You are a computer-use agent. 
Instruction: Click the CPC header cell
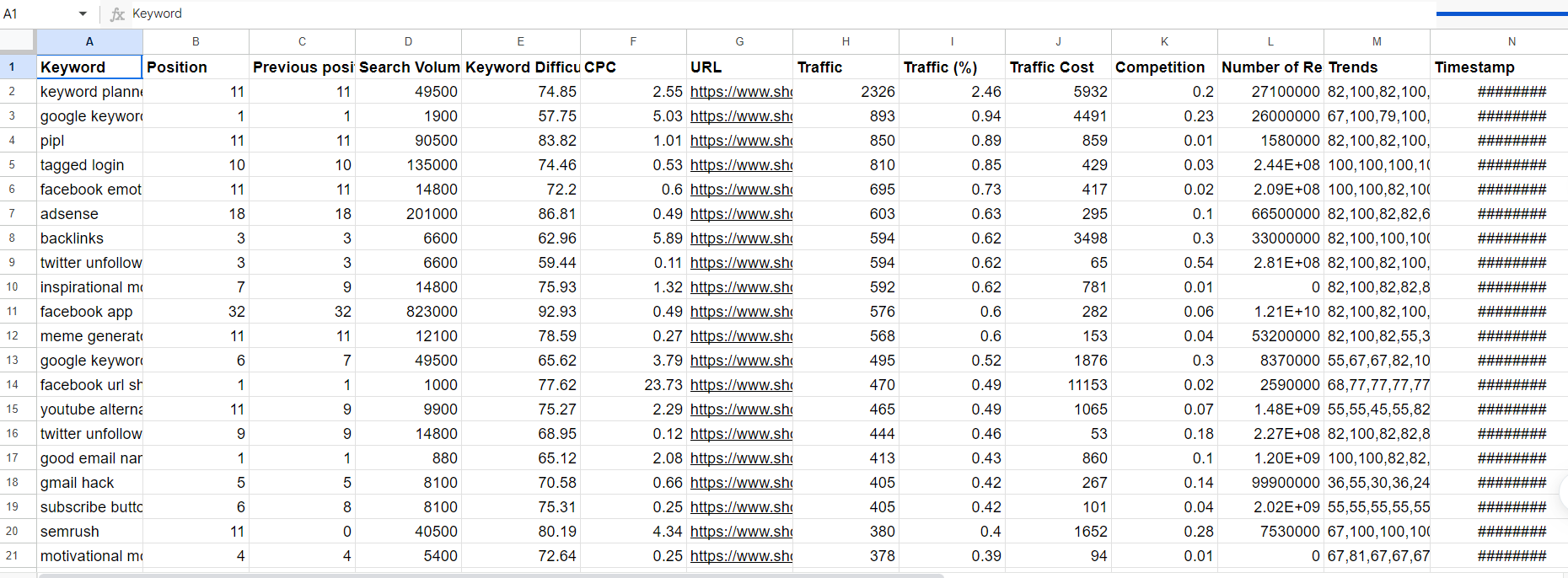[633, 67]
